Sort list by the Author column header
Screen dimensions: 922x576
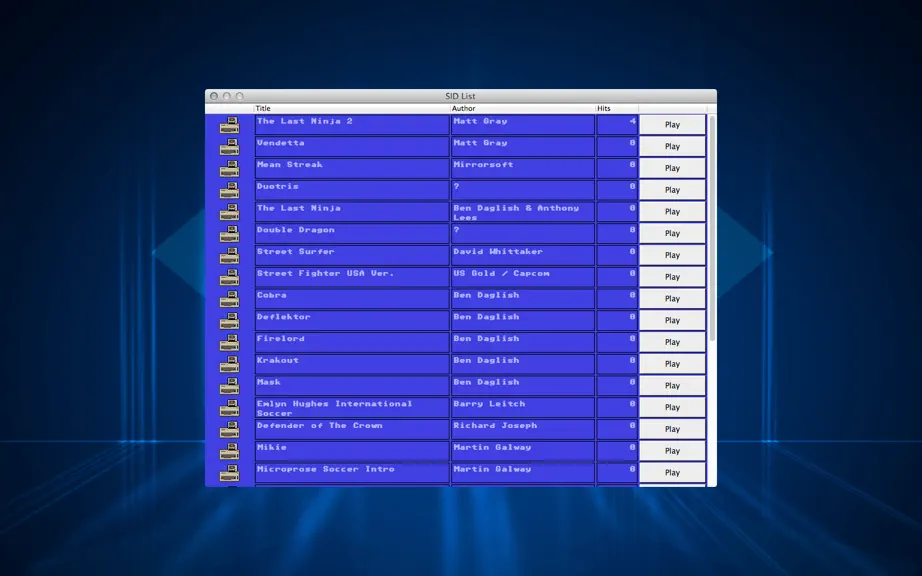(523, 108)
